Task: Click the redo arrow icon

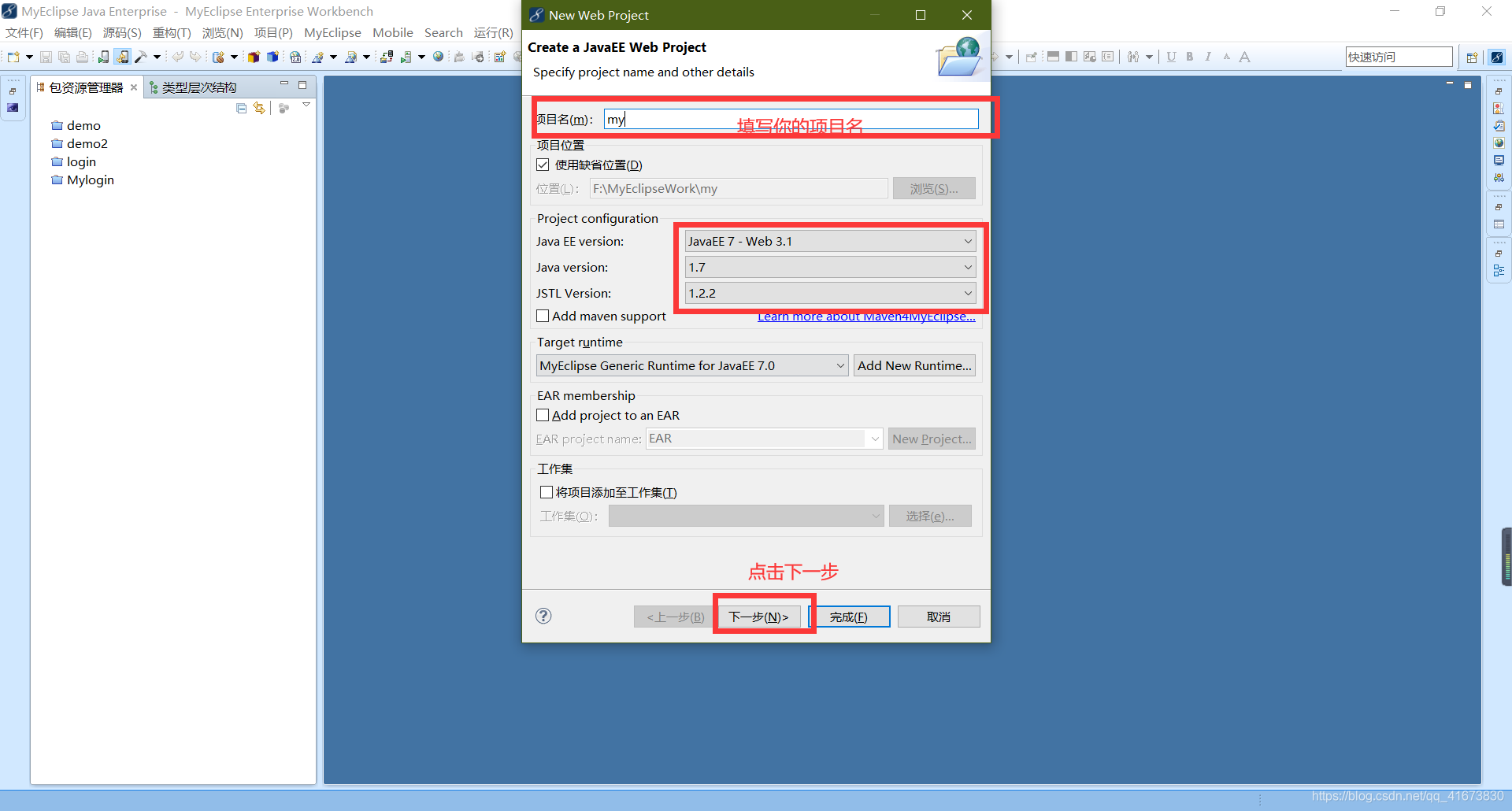Action: click(195, 57)
